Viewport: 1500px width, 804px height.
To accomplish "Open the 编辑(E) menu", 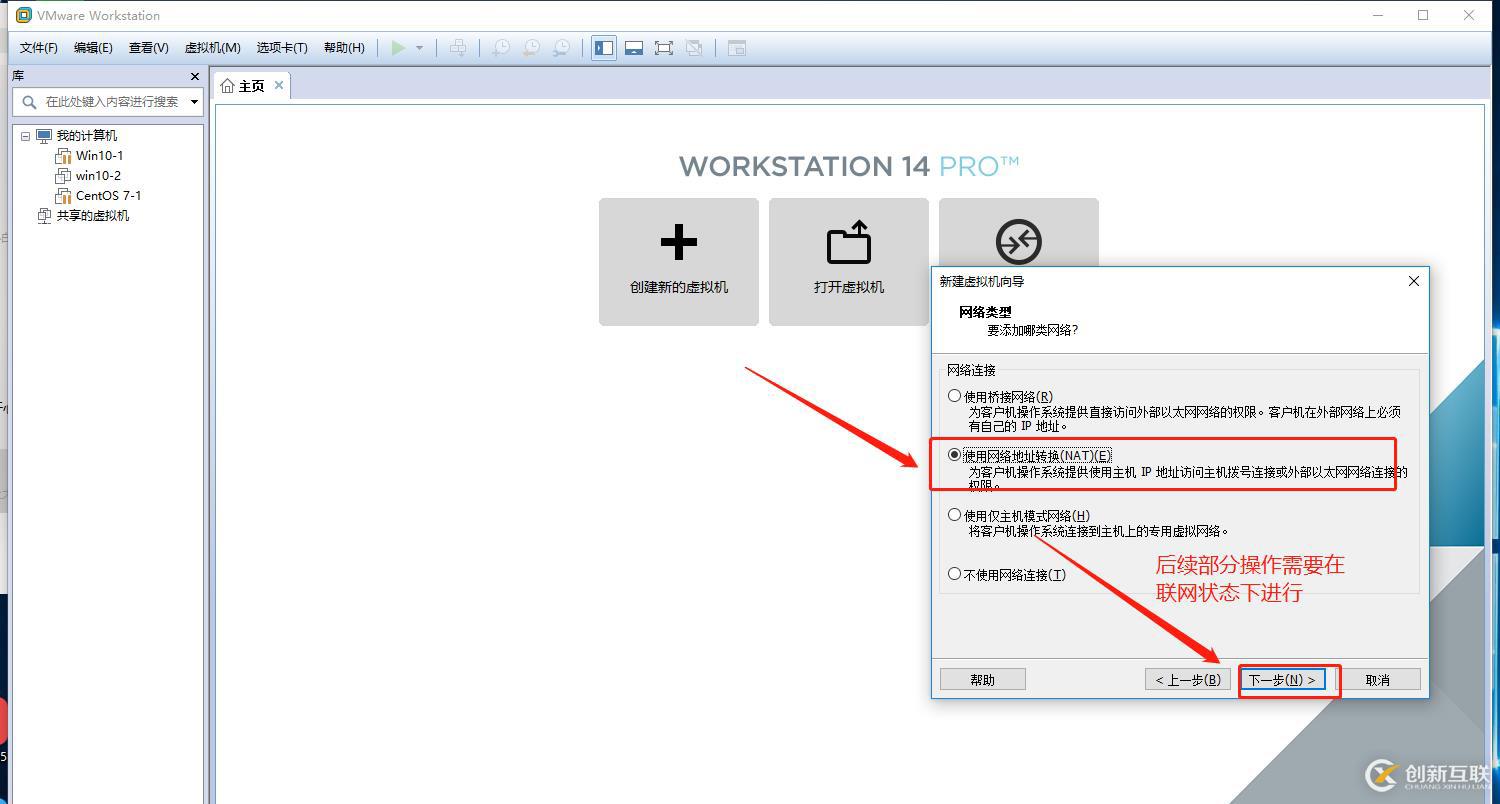I will (x=93, y=48).
